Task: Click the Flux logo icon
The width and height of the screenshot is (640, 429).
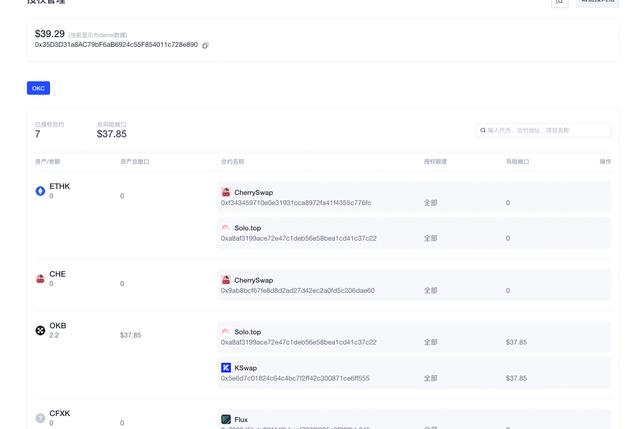Action: pos(226,419)
